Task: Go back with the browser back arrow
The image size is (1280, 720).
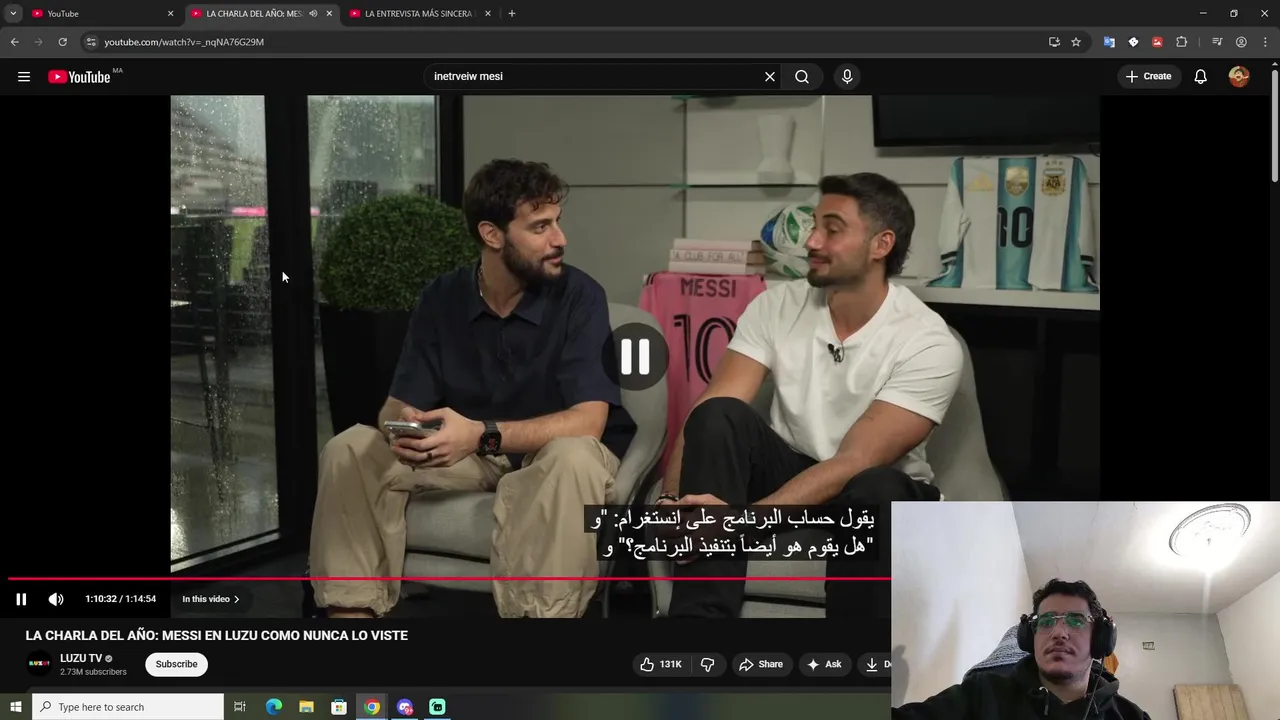Action: tap(14, 42)
